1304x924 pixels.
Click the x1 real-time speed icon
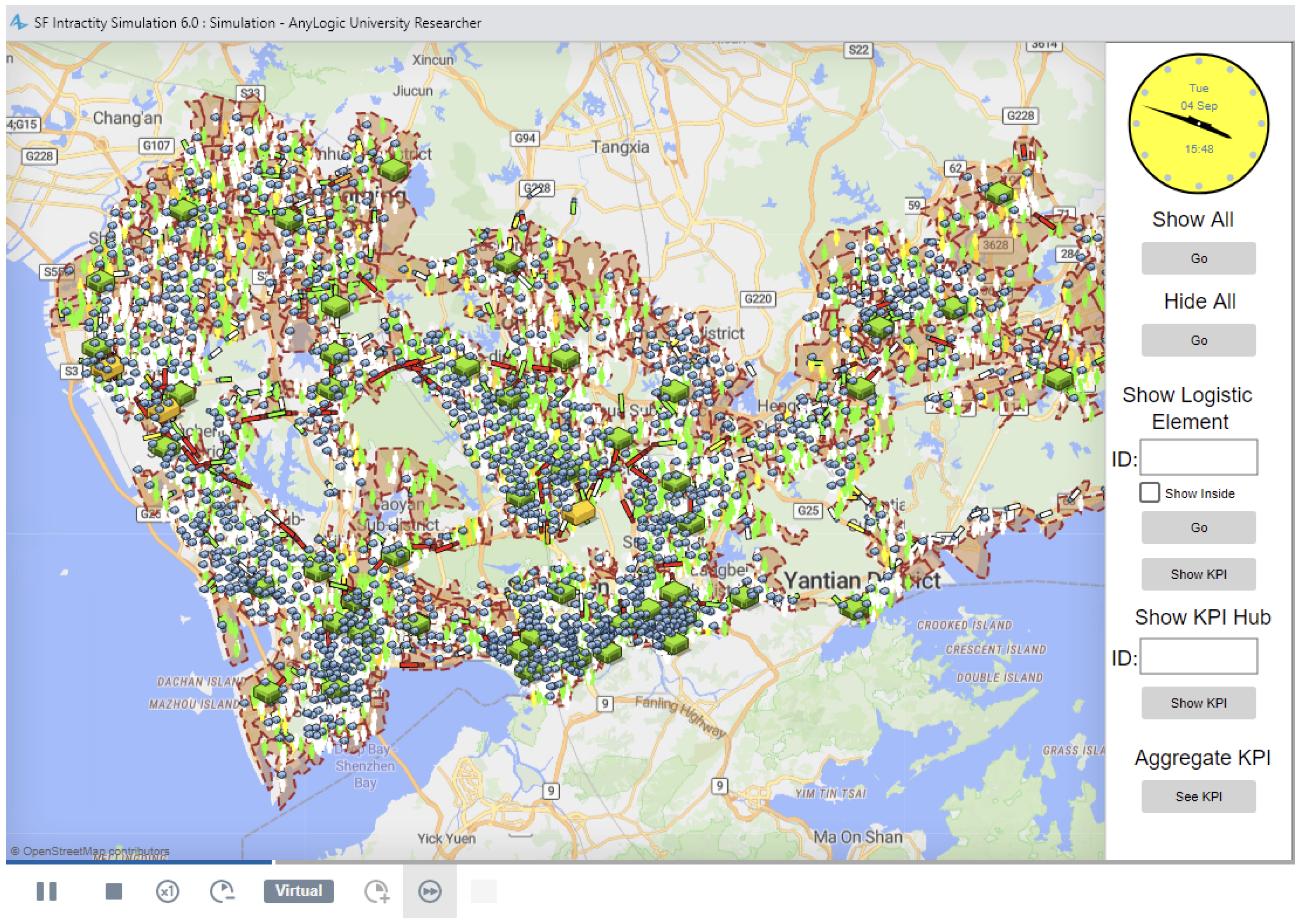pos(167,891)
